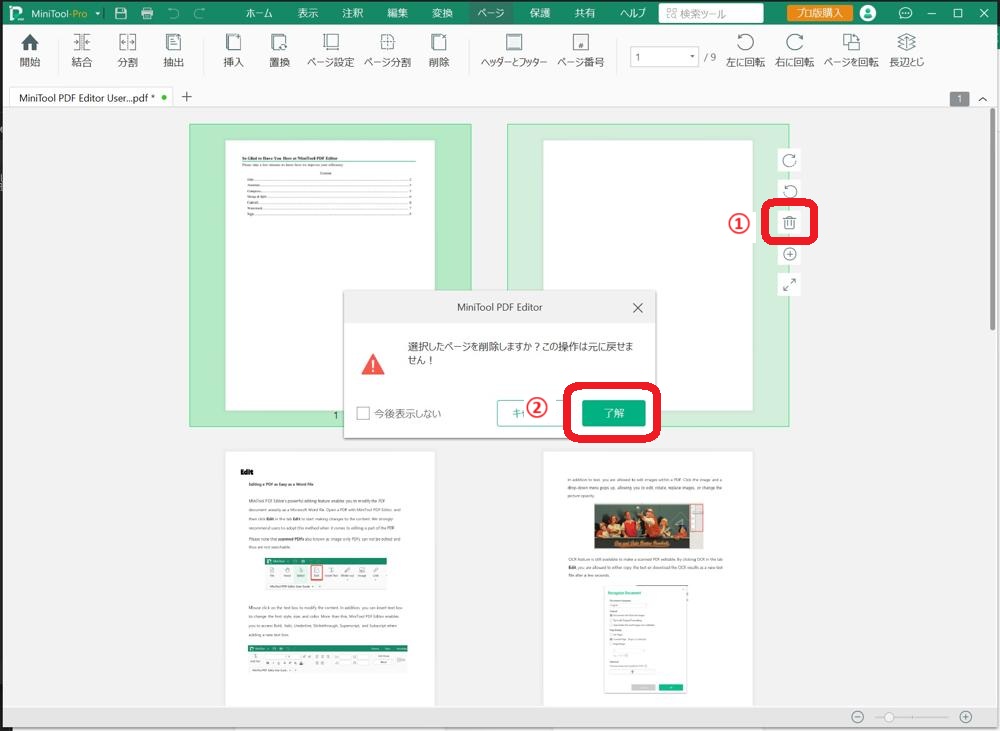1000x731 pixels.
Task: Open the ヘルプ tab
Action: coord(633,13)
